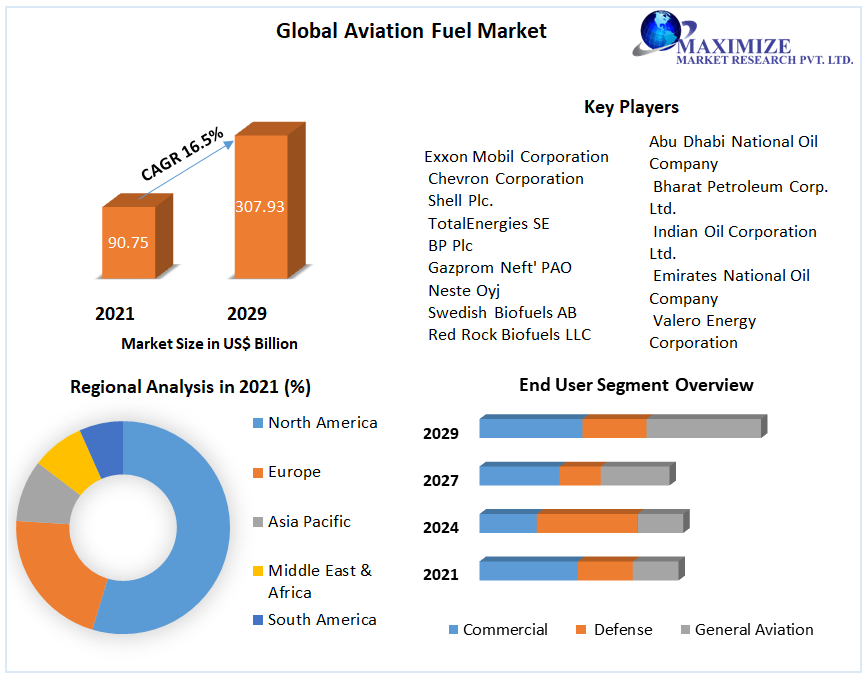Image resolution: width=868 pixels, height=677 pixels.
Task: Click the General Aviation legend marker
Action: point(685,630)
